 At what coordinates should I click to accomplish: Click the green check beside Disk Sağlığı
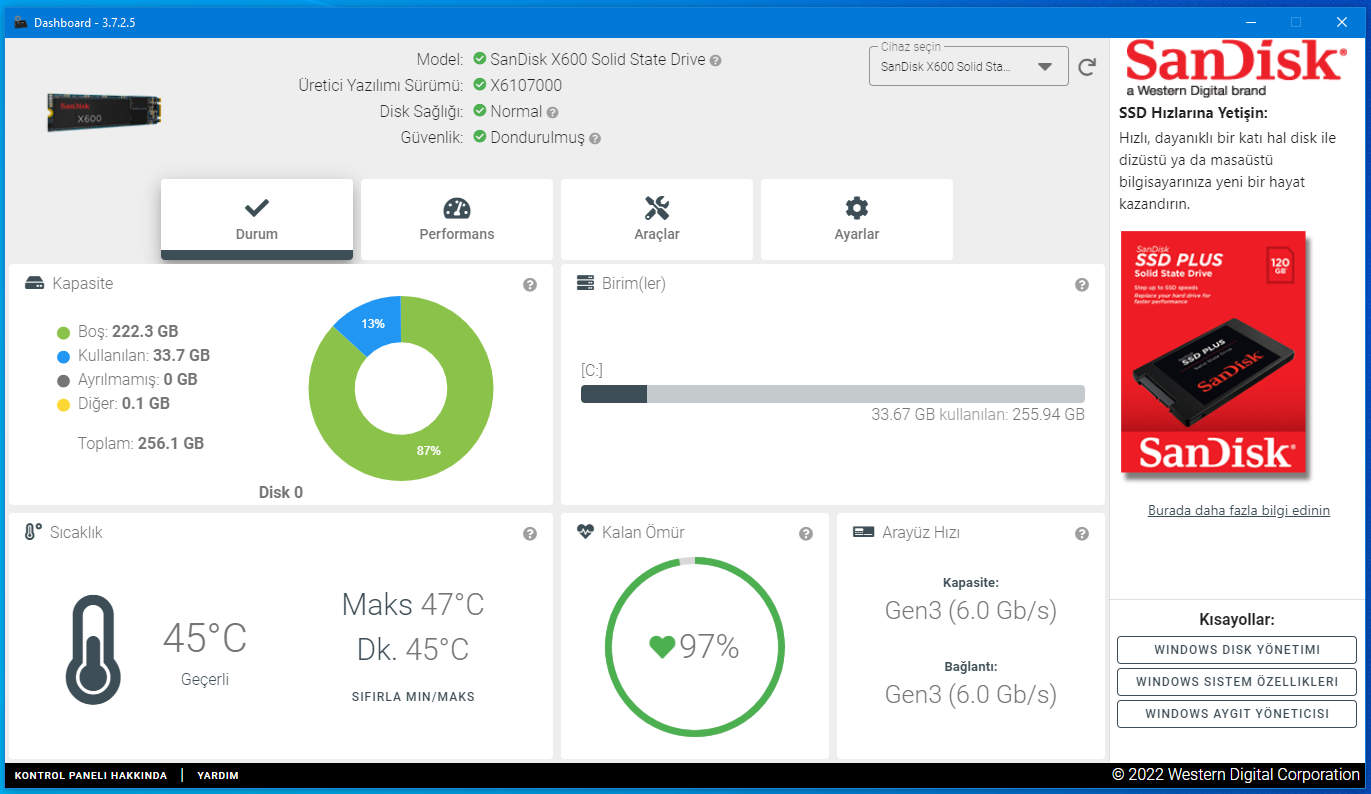tap(480, 111)
